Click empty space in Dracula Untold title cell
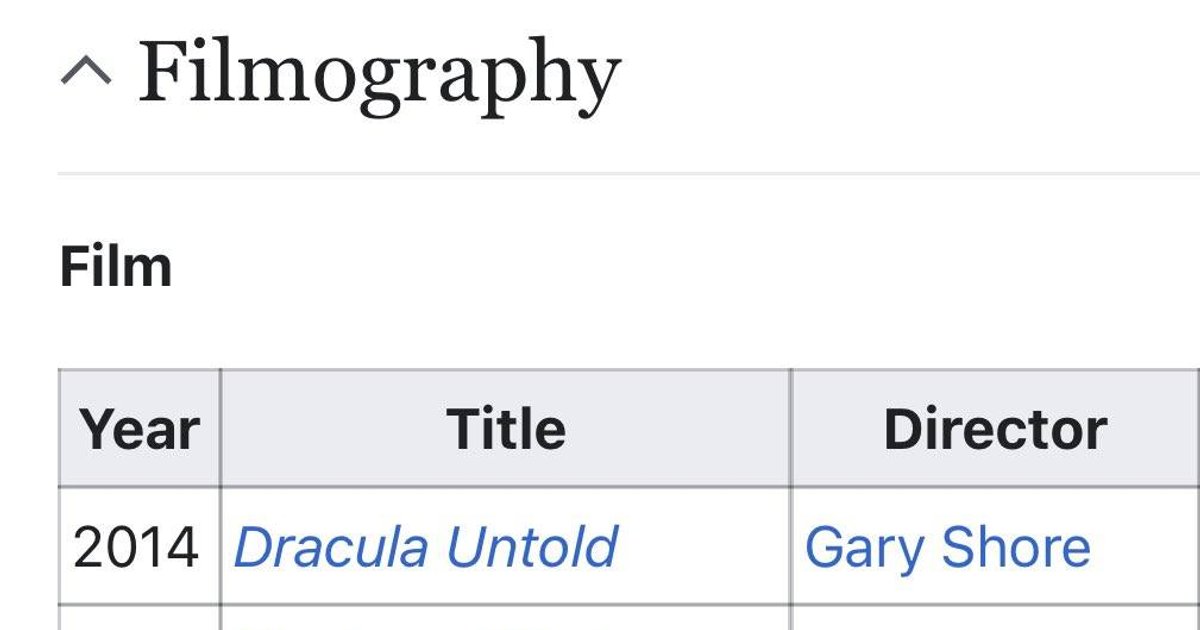The width and height of the screenshot is (1200, 630). click(705, 547)
